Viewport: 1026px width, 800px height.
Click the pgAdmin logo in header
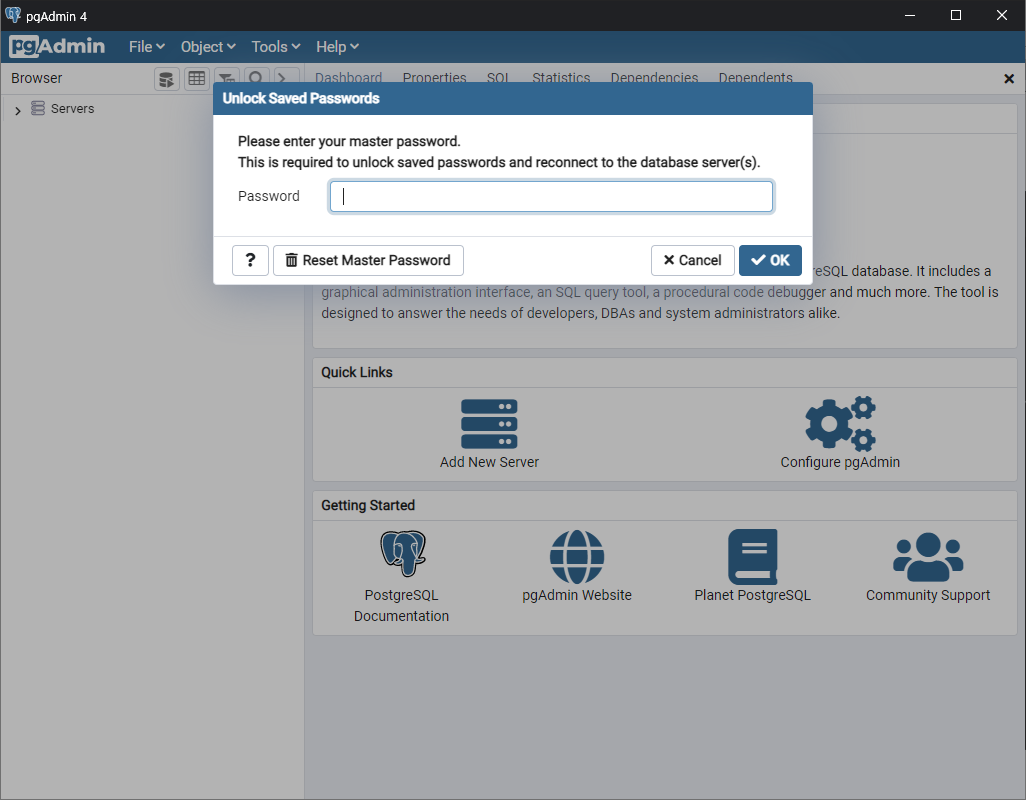(57, 46)
